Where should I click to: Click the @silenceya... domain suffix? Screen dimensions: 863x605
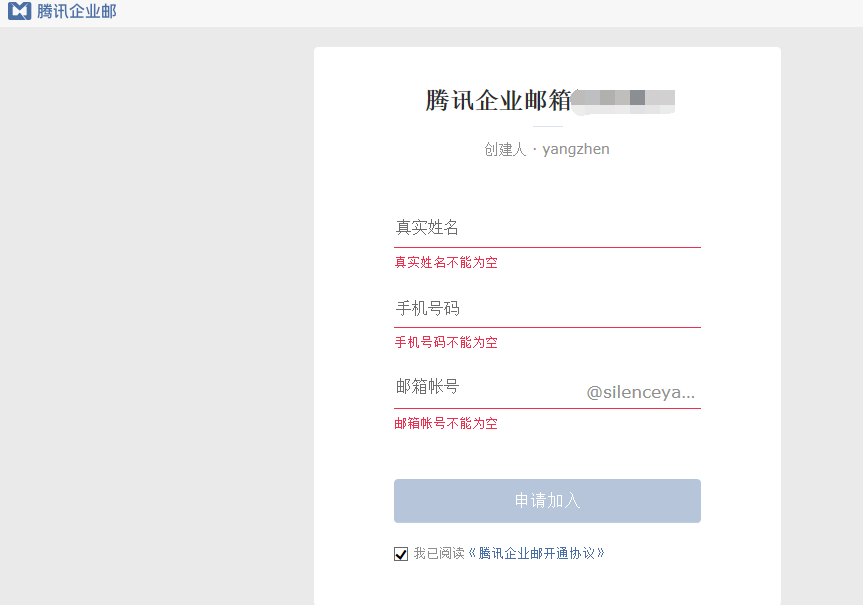click(x=640, y=392)
